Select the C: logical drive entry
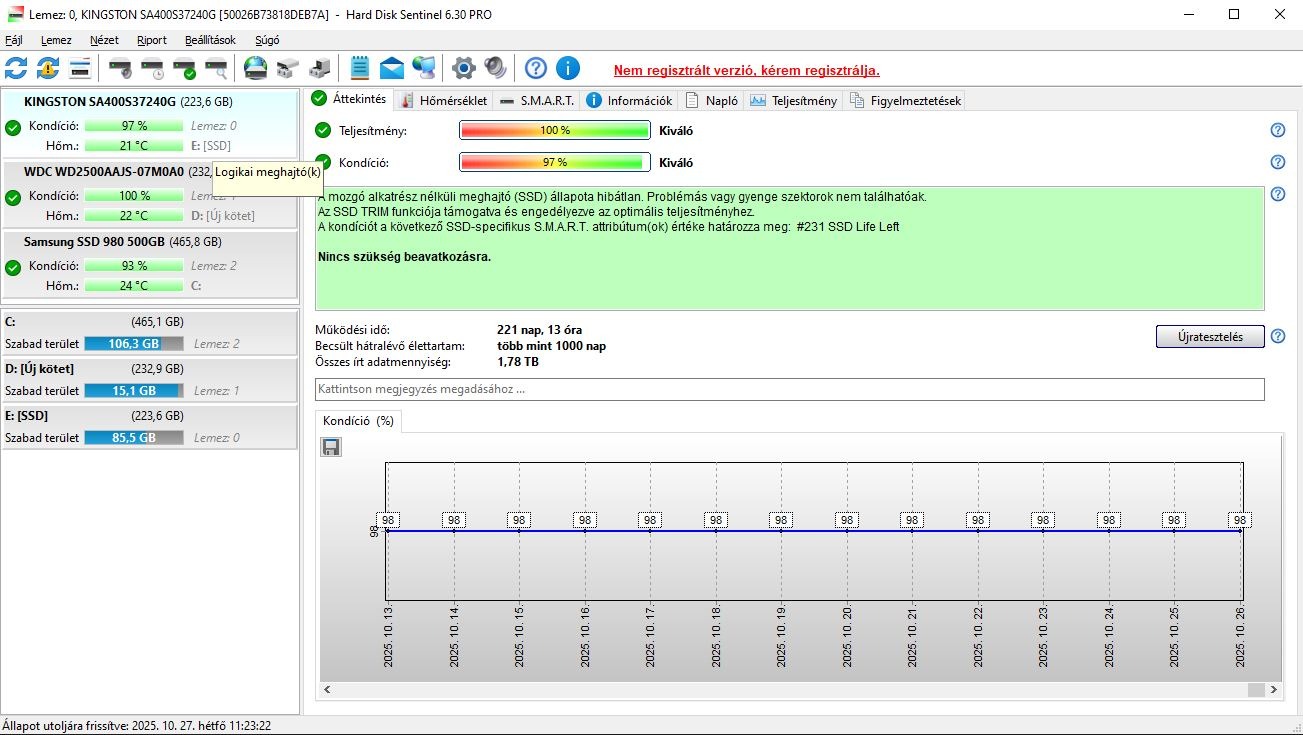This screenshot has width=1303, height=735. [x=150, y=333]
